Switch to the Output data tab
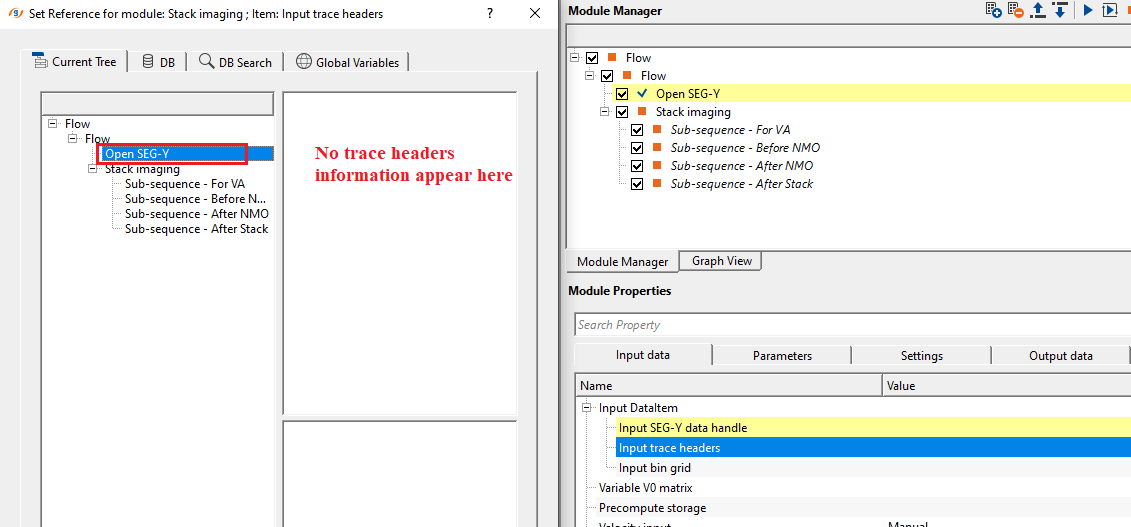 click(x=1060, y=356)
